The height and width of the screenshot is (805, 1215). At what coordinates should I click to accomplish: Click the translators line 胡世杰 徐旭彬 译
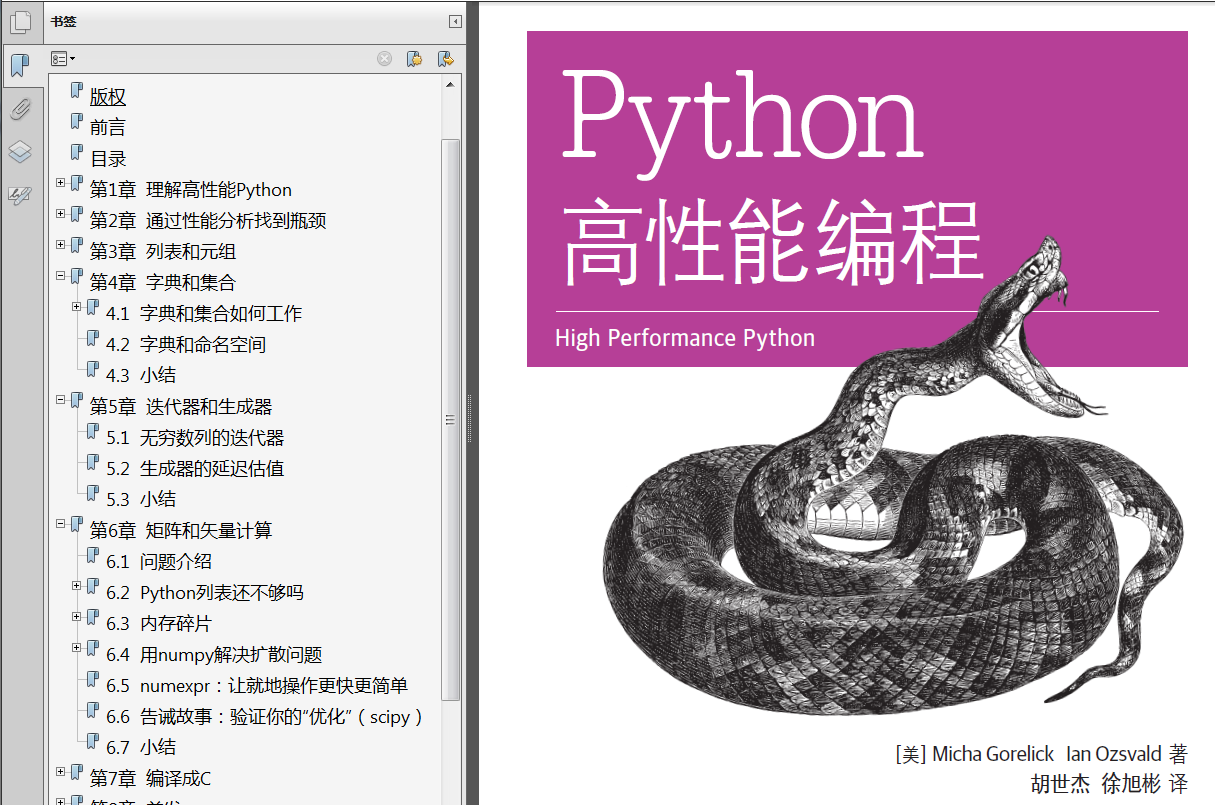point(1109,784)
